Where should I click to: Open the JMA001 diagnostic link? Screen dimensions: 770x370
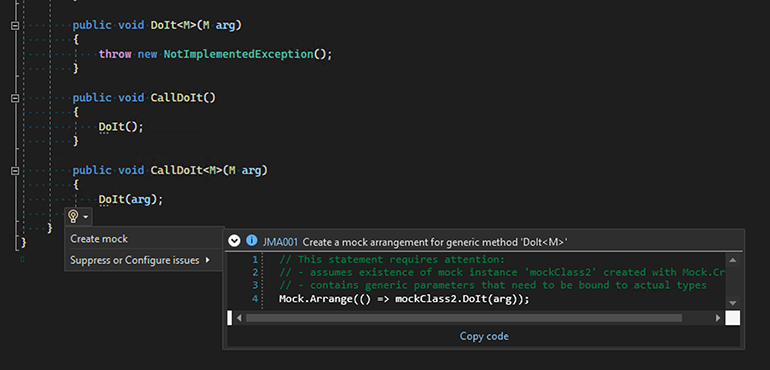[x=280, y=242]
